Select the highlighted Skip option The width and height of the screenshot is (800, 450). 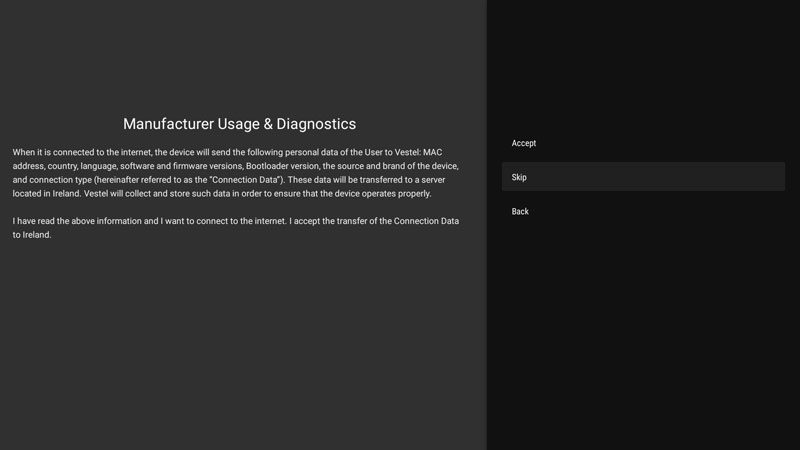519,177
